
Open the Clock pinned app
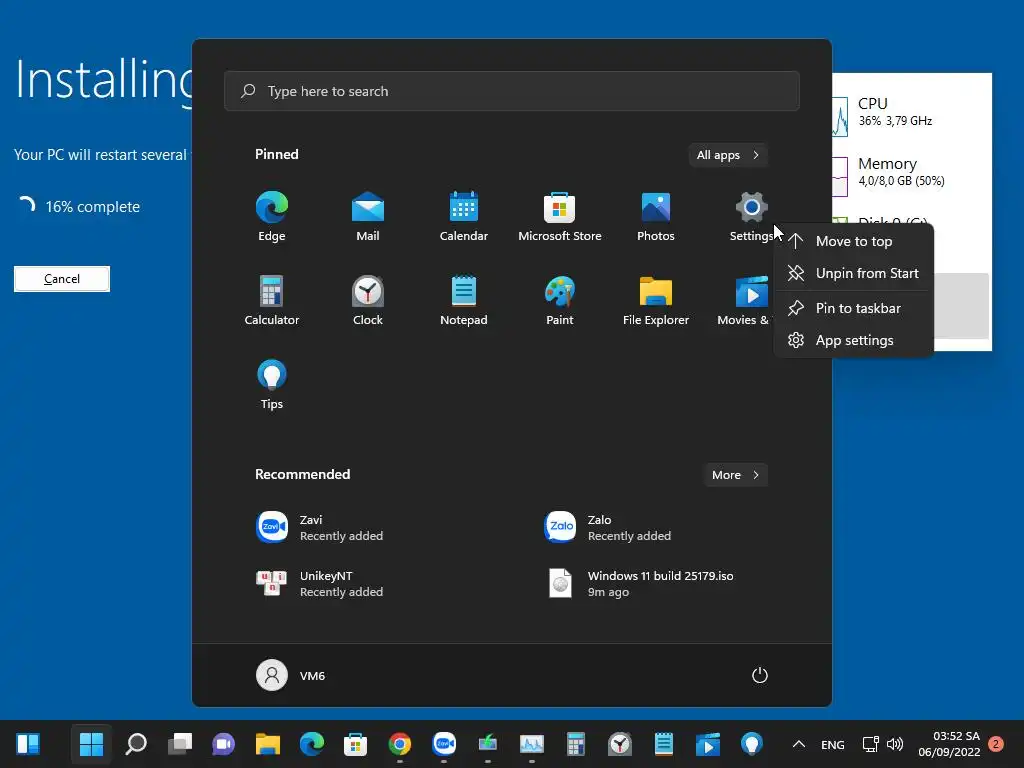click(368, 300)
